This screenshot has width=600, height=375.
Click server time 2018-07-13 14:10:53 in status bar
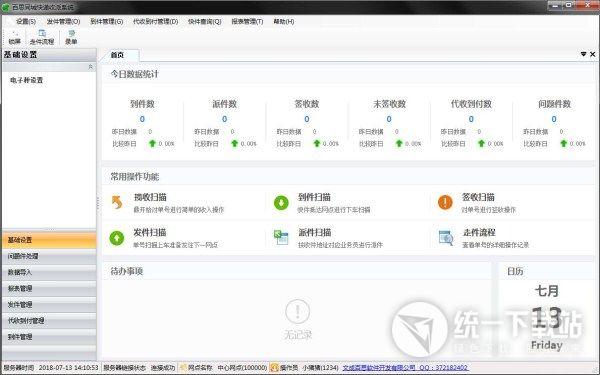click(x=68, y=368)
